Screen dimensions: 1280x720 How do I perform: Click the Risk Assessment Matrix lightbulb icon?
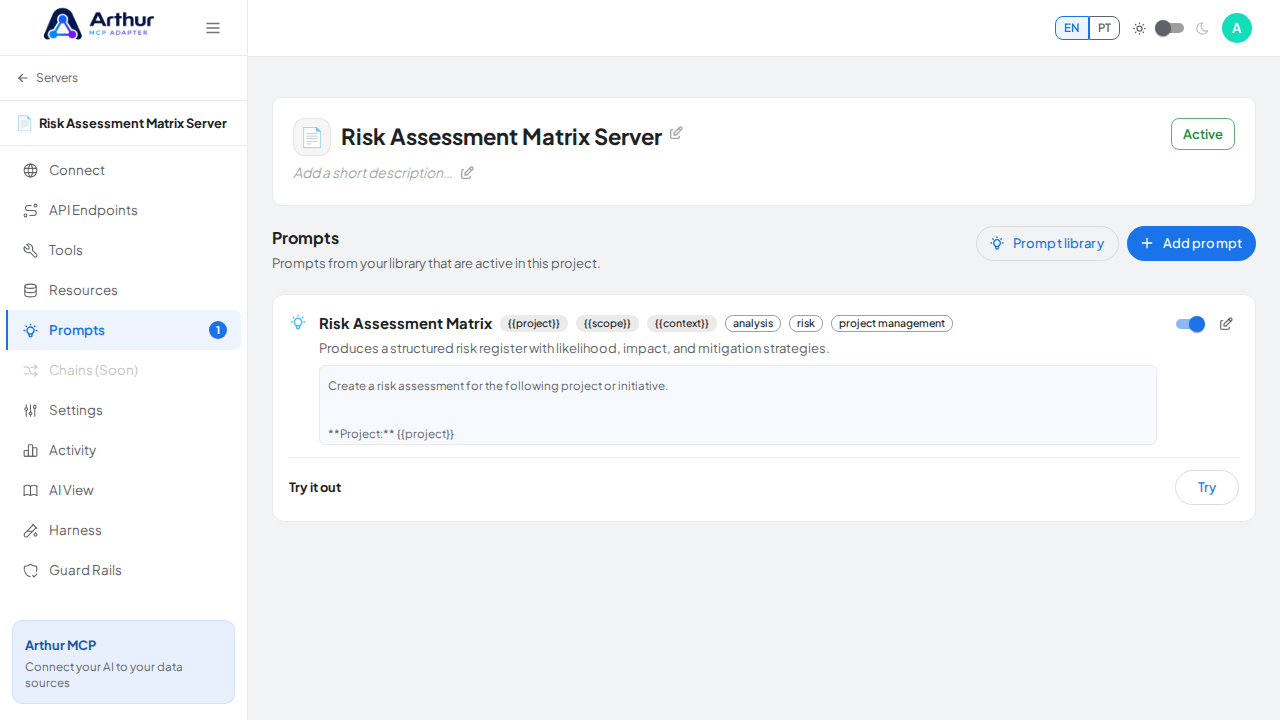tap(298, 322)
